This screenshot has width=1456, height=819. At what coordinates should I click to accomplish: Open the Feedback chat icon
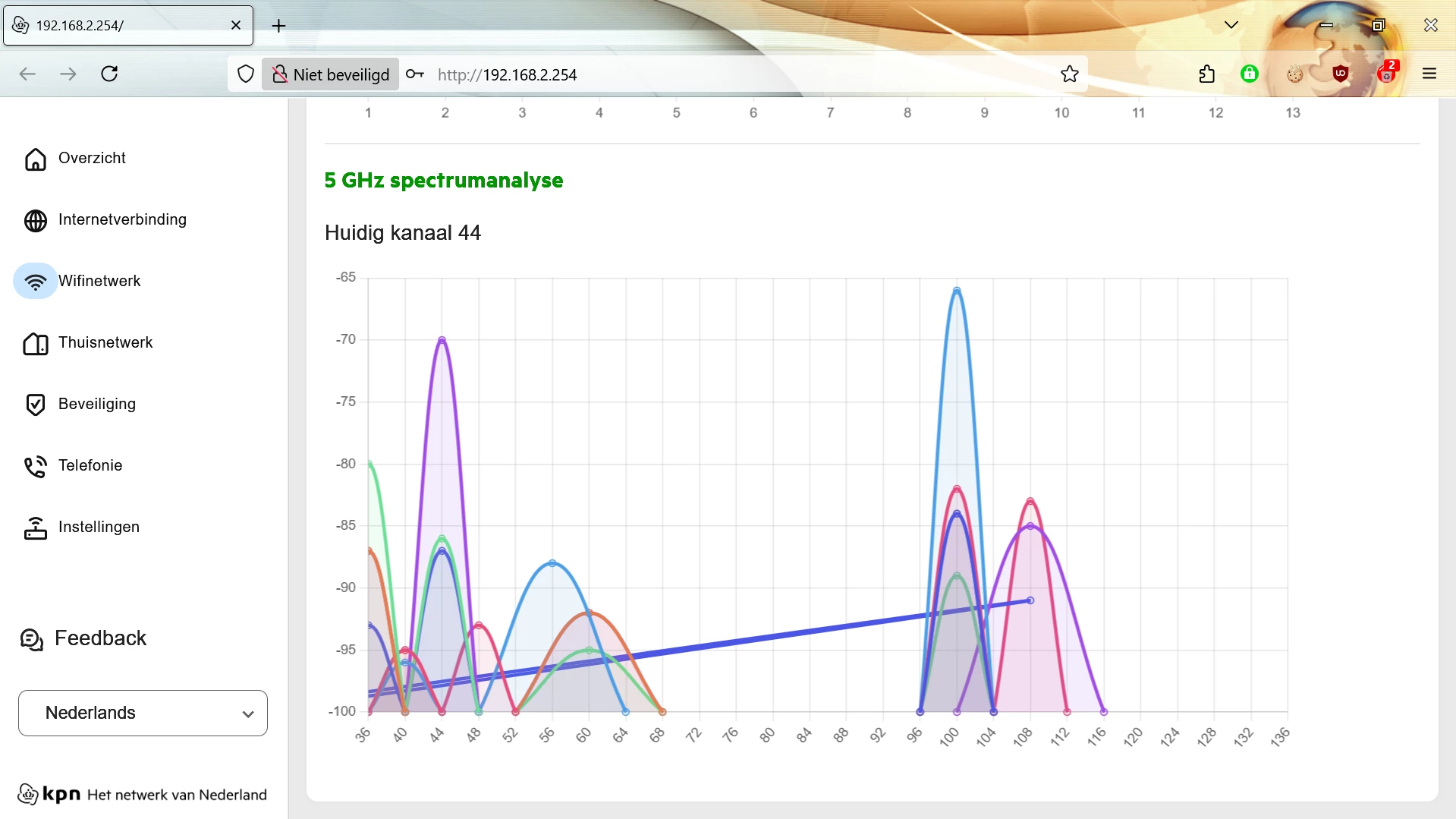click(32, 639)
